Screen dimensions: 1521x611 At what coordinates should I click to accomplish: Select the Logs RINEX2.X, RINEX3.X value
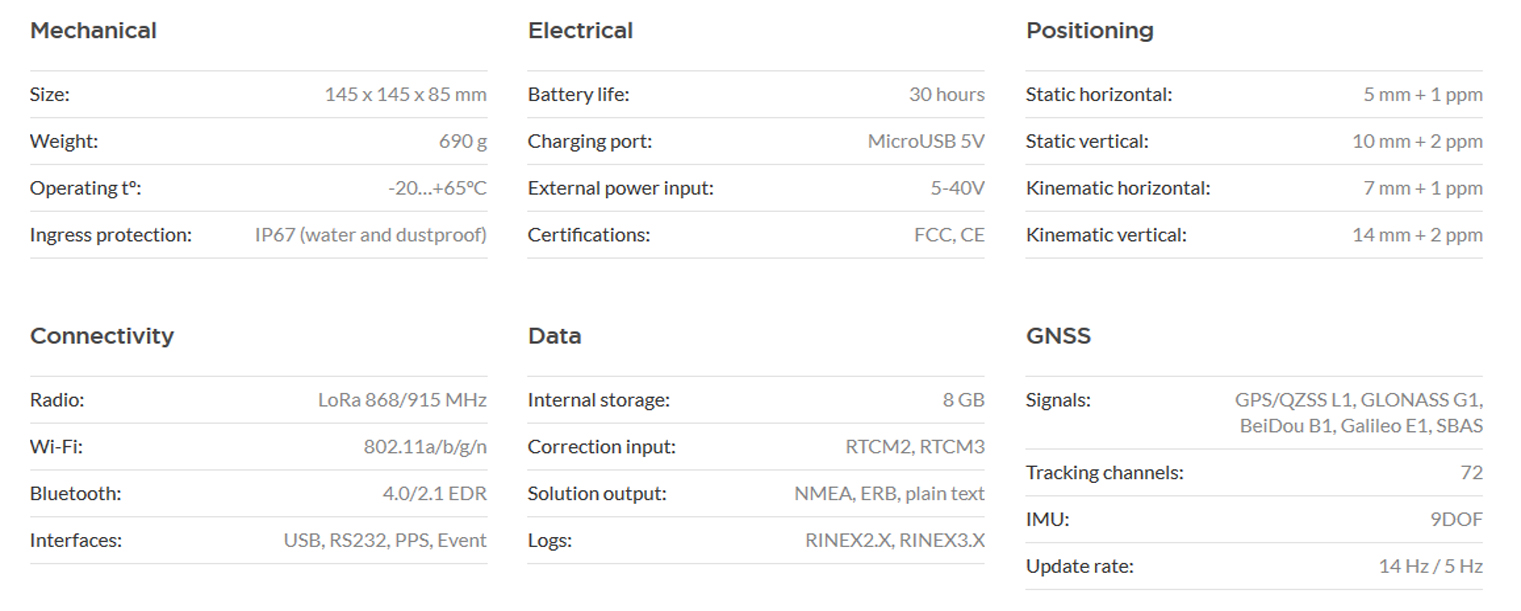tap(895, 541)
